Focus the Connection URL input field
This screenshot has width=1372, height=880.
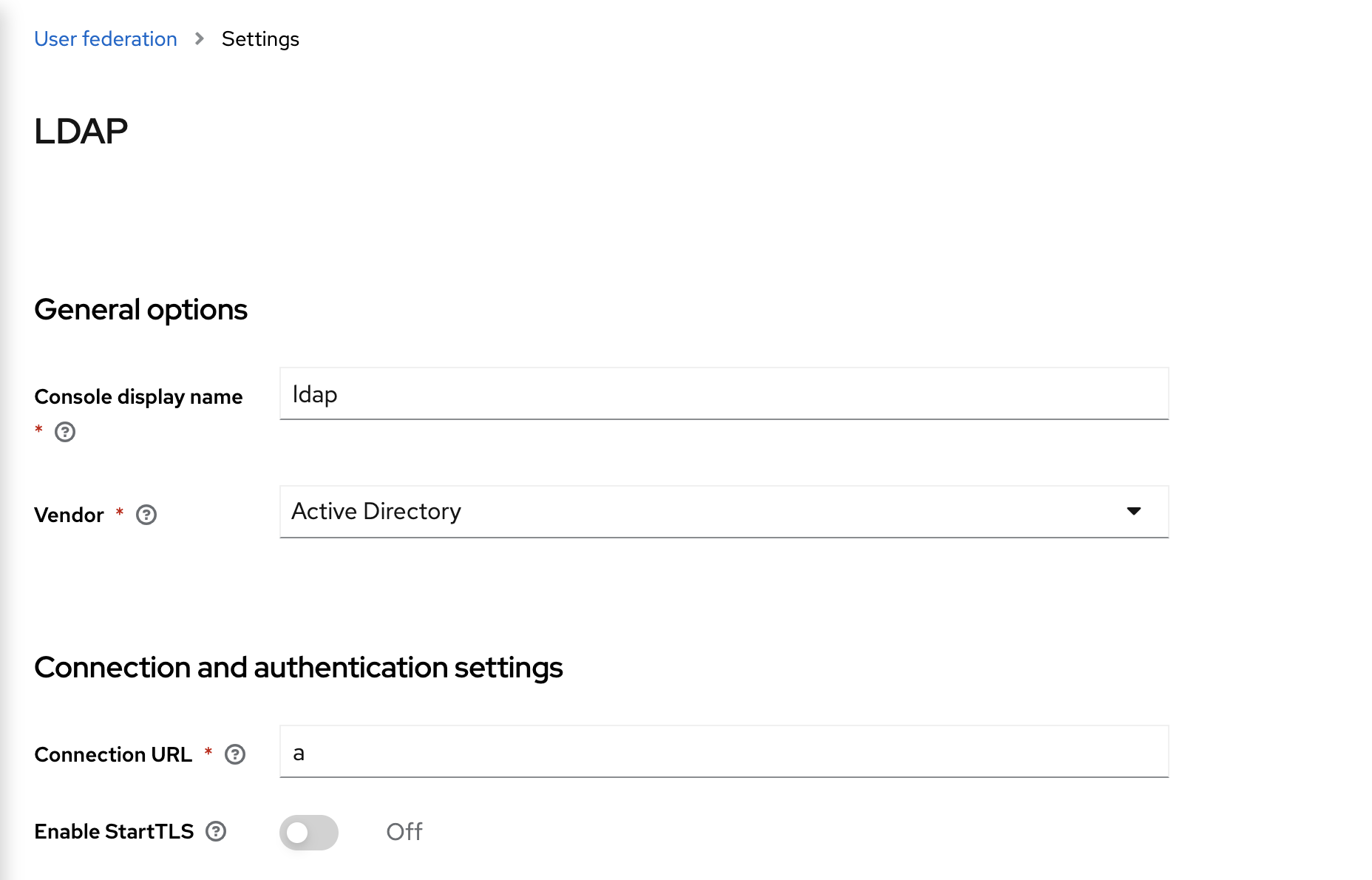pos(723,752)
